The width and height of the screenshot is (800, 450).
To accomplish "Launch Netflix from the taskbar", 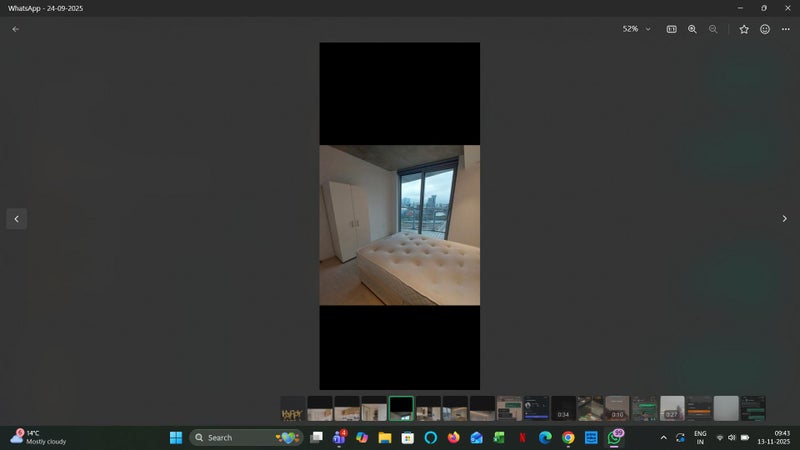I will pos(523,438).
